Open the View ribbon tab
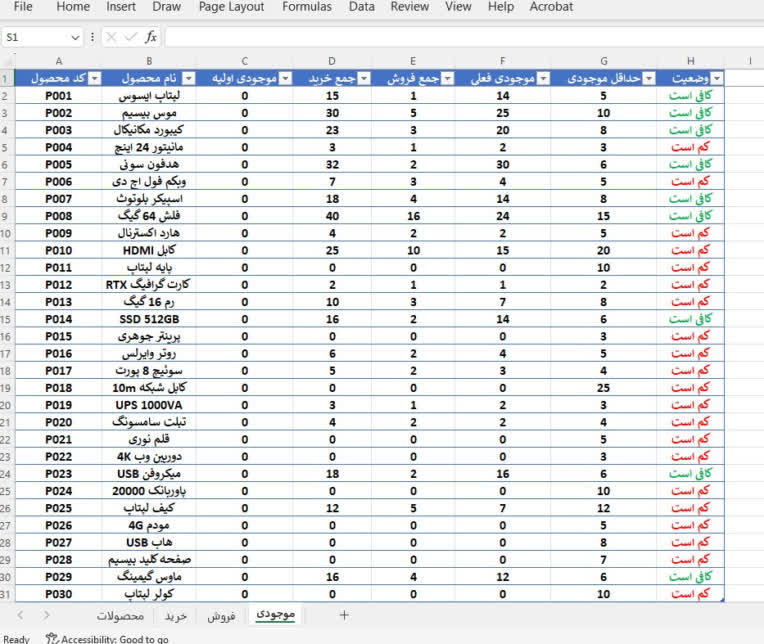Image resolution: width=764 pixels, height=644 pixels. point(458,7)
